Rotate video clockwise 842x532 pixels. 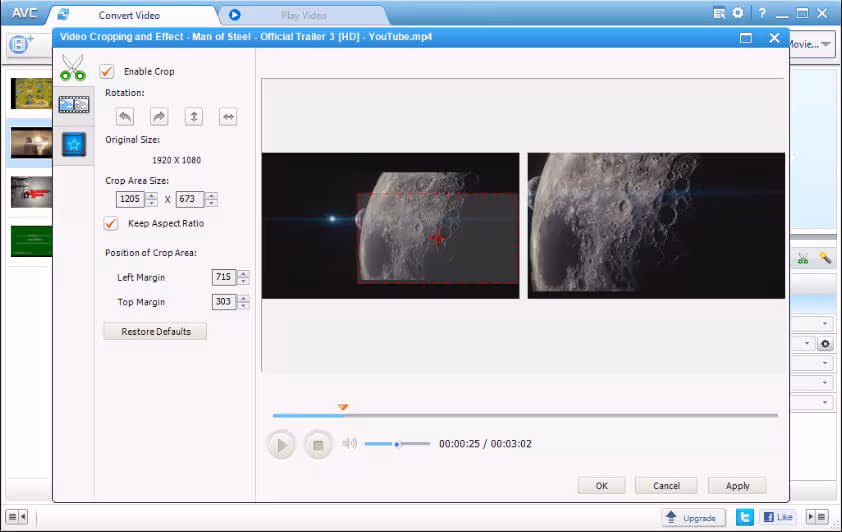[159, 116]
